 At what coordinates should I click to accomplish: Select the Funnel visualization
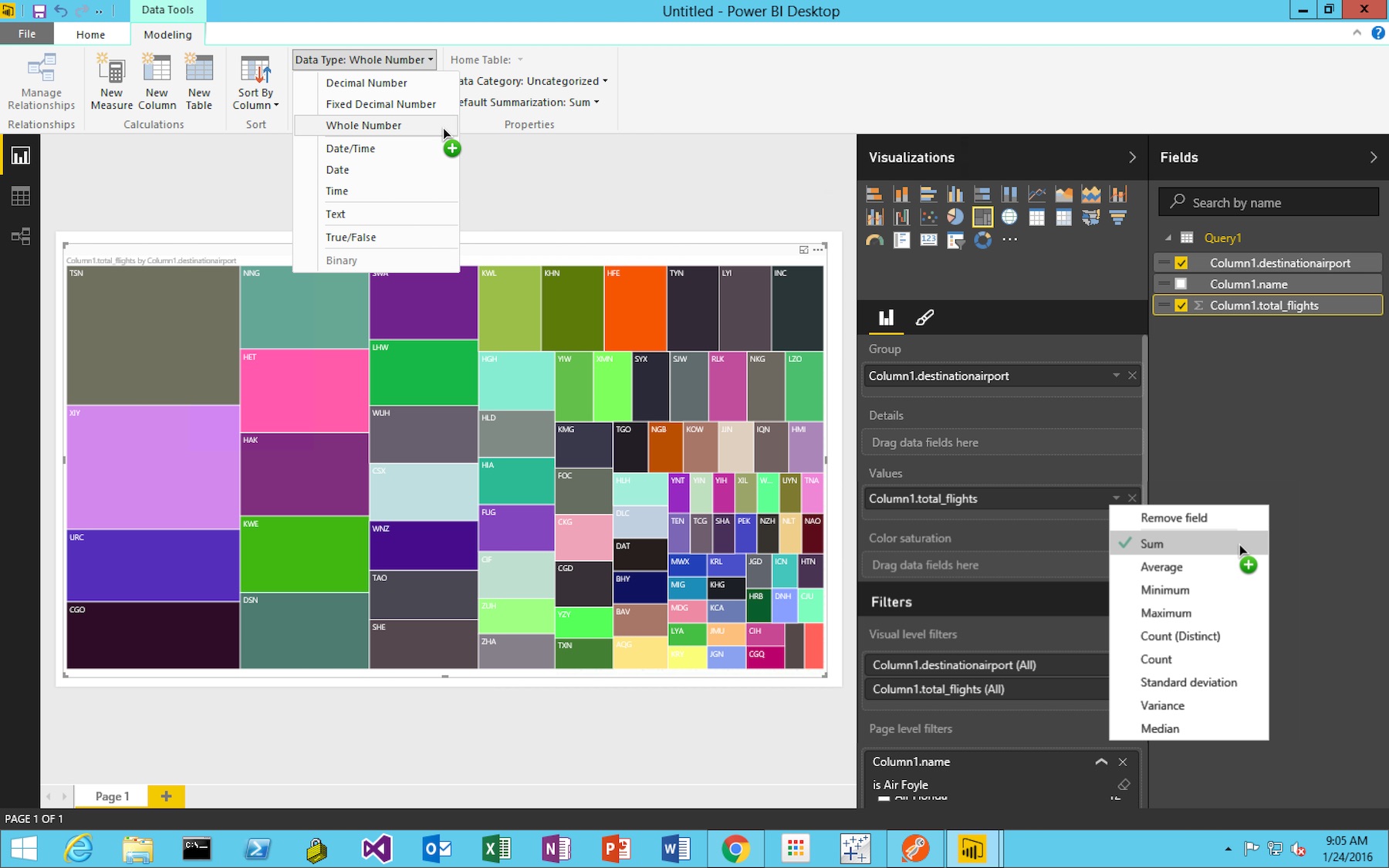(x=1117, y=218)
